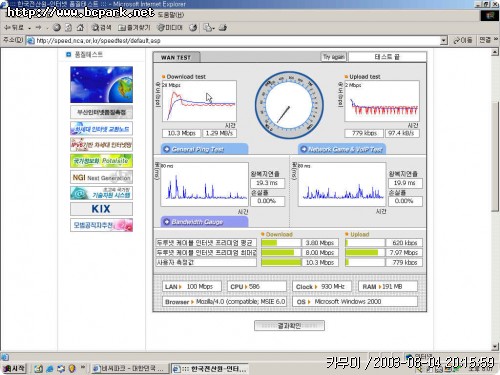Click the 품질테스트 sidebar heading
Viewport: 500px width, 375px height.
point(88,54)
